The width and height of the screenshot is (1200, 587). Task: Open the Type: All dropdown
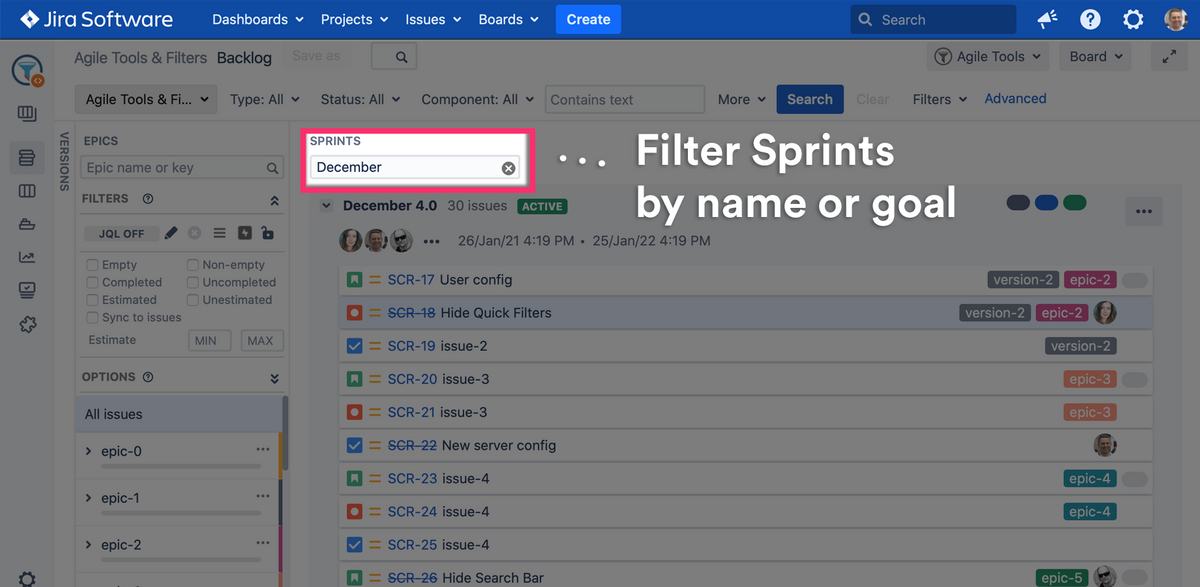tap(257, 99)
